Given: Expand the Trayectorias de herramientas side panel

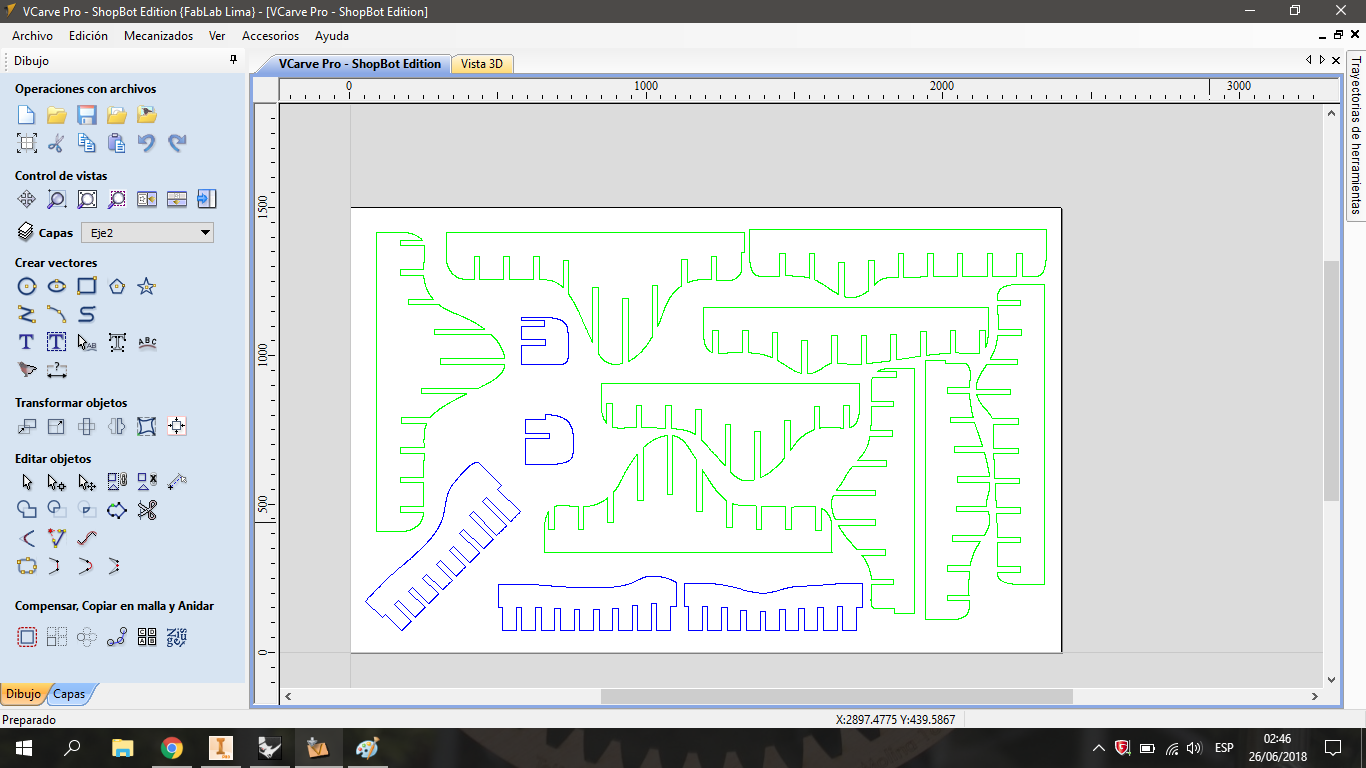Looking at the screenshot, I should 1356,135.
